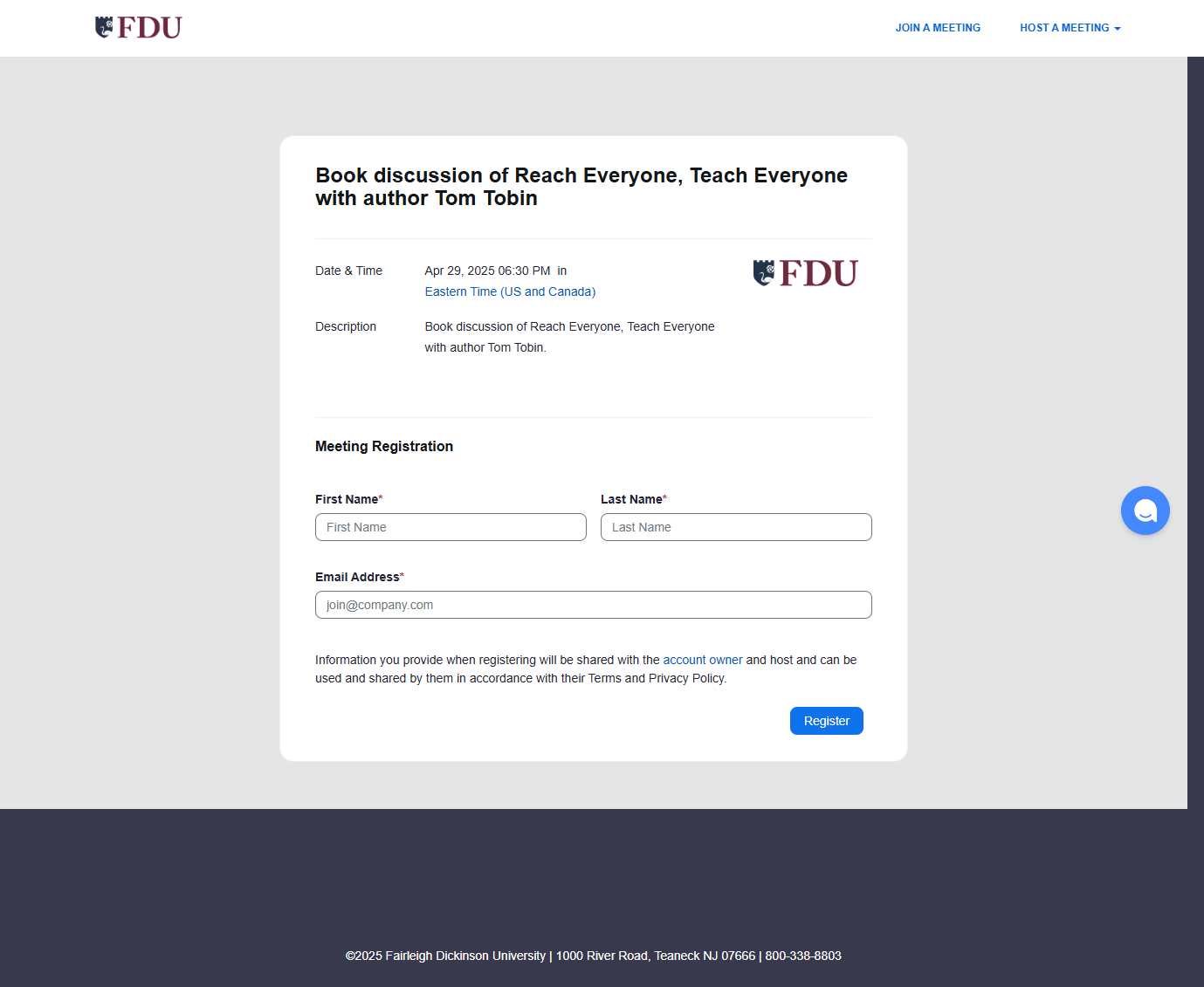Screen dimensions: 1204x987
Task: Expand the Host a Meeting dropdown caret
Action: [1118, 29]
